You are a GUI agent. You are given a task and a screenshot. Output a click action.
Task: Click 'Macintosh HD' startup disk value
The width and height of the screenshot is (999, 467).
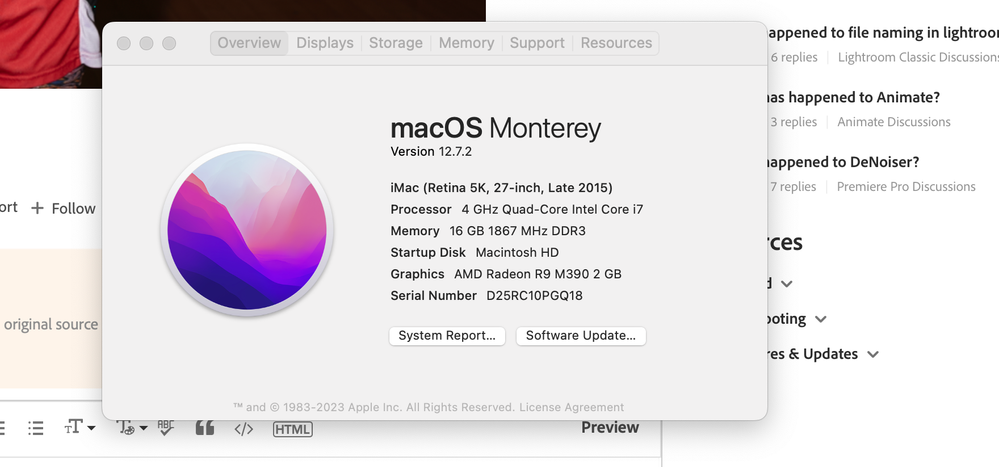pos(517,253)
